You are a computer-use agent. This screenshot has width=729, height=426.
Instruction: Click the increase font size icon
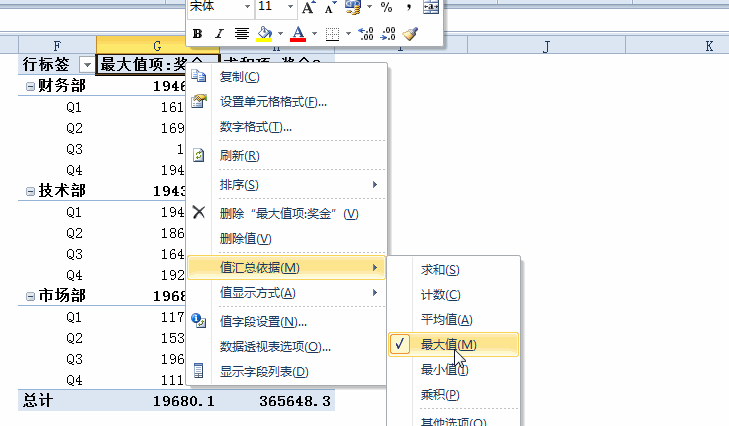[x=308, y=7]
